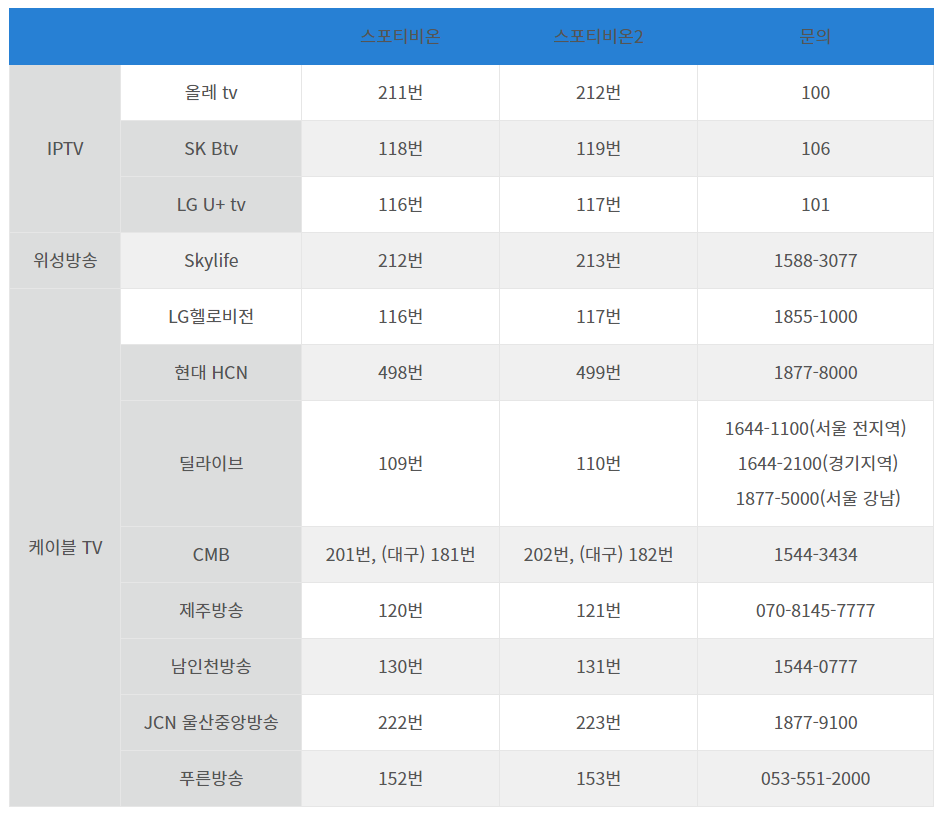Click the phone number 1877-8000

[815, 372]
